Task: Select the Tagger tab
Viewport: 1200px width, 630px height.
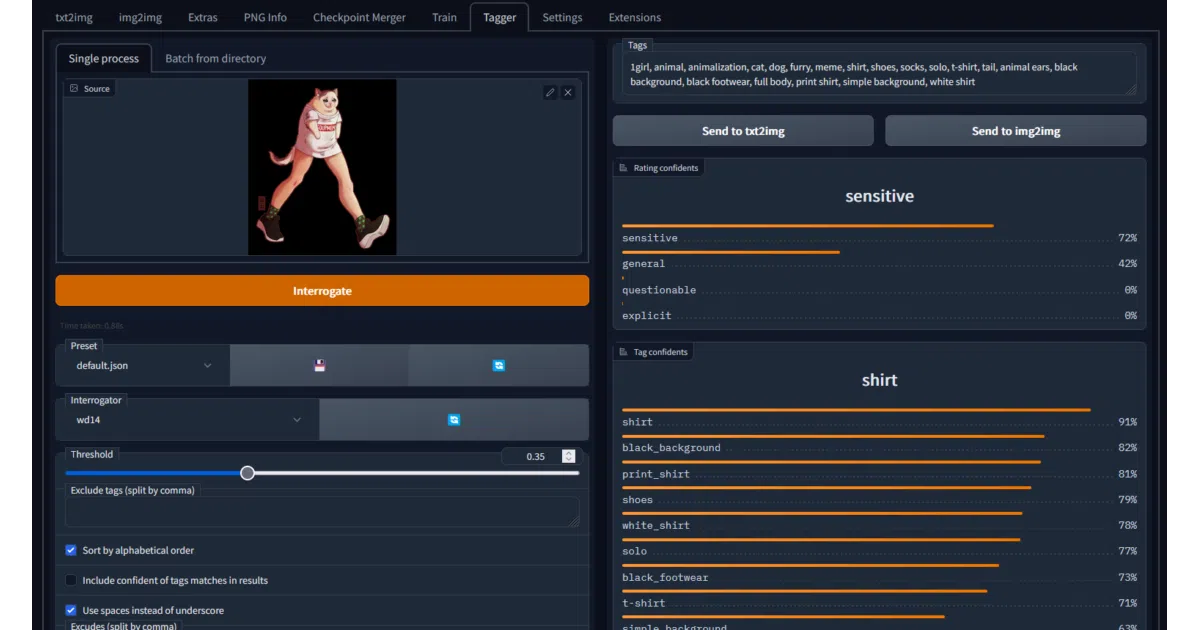Action: coord(500,17)
